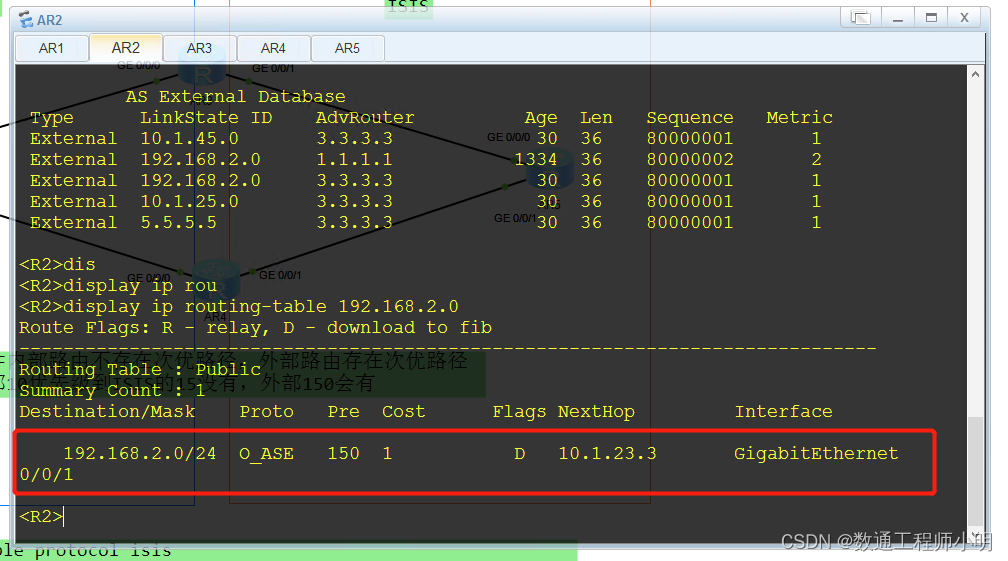1008x561 pixels.
Task: Click the O_ASE protocol value
Action: 266,454
